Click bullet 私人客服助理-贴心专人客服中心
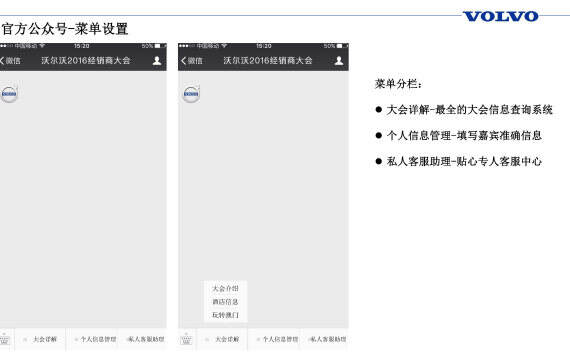The image size is (570, 360). [x=459, y=161]
